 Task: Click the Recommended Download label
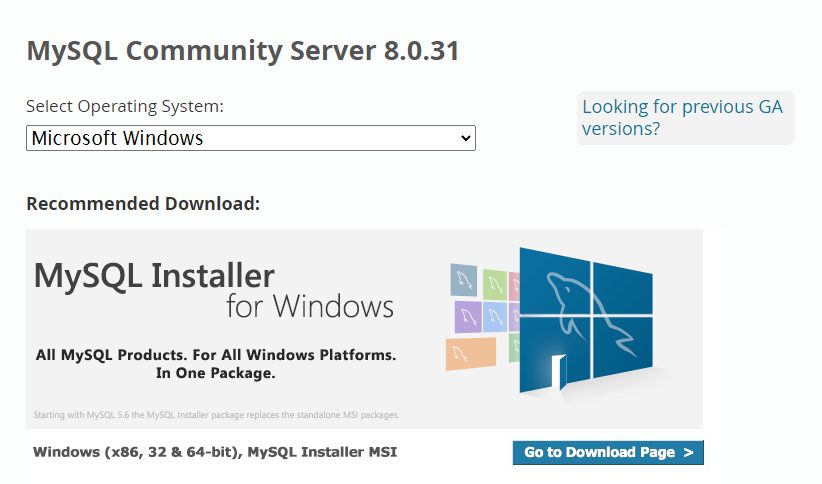[143, 203]
